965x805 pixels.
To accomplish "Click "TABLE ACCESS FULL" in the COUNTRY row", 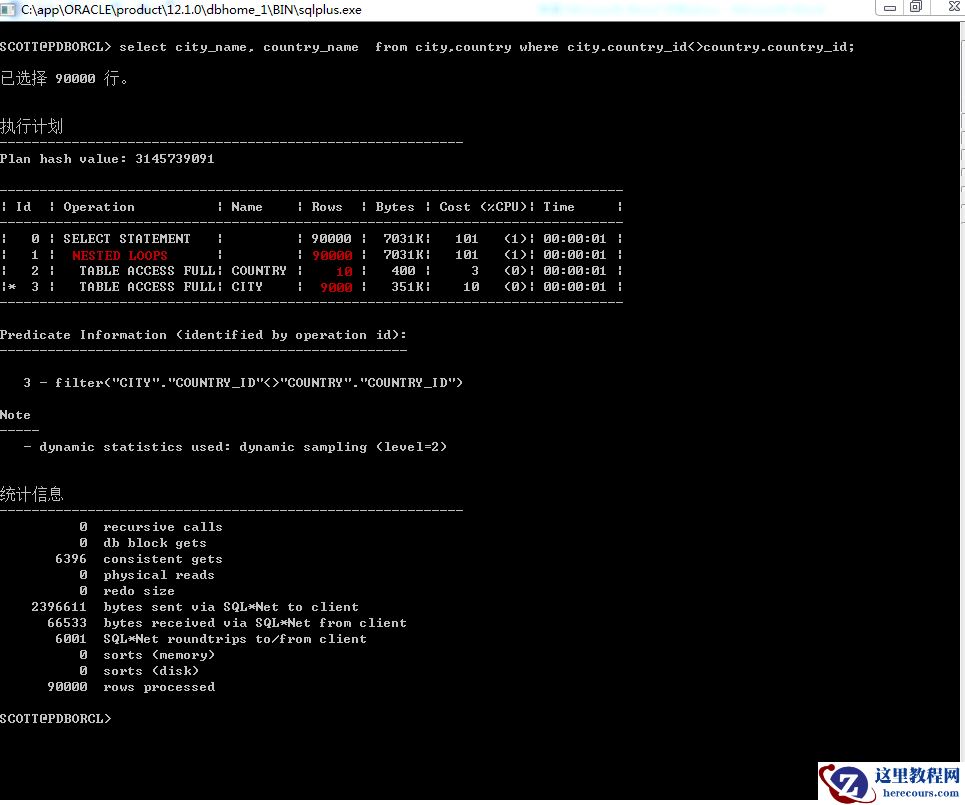I will point(147,271).
